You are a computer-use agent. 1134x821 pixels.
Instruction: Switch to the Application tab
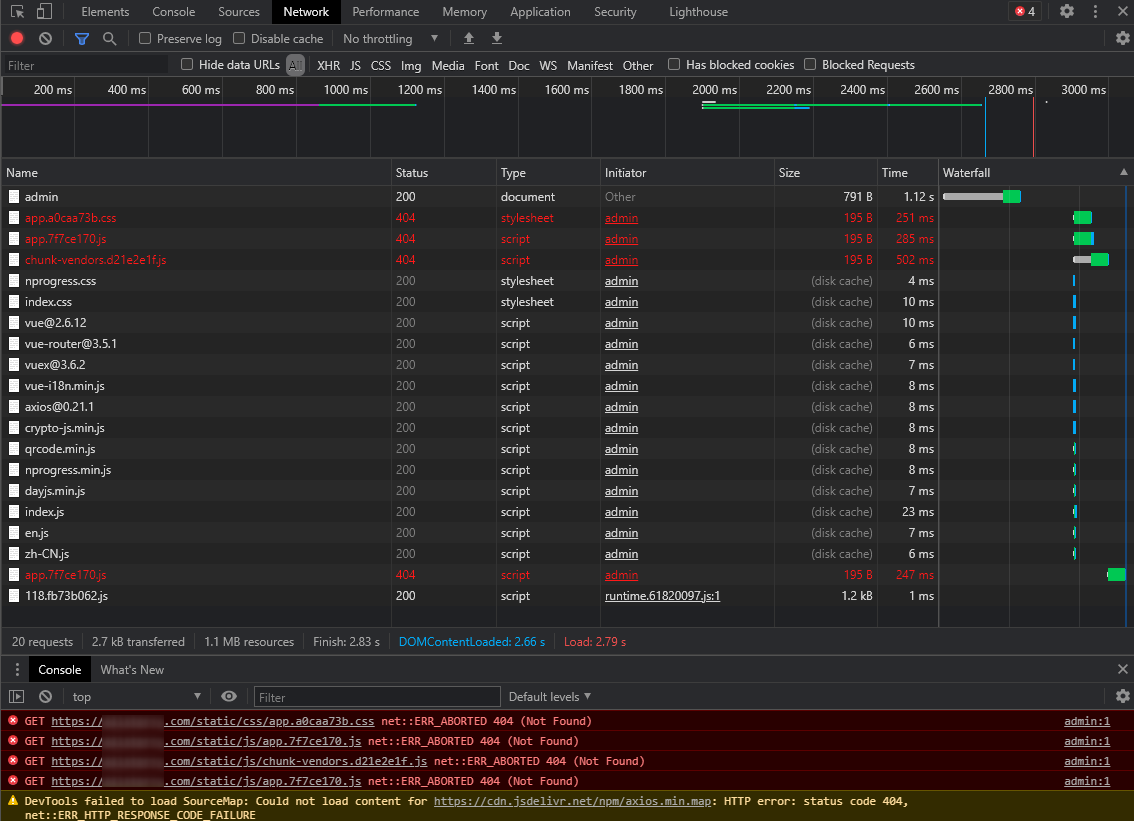tap(540, 11)
